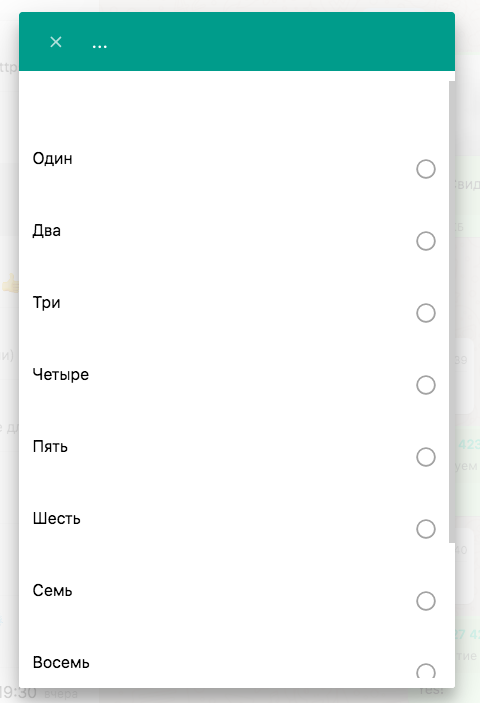The height and width of the screenshot is (703, 480).
Task: Select the radio button for Четыре
Action: pyautogui.click(x=426, y=385)
